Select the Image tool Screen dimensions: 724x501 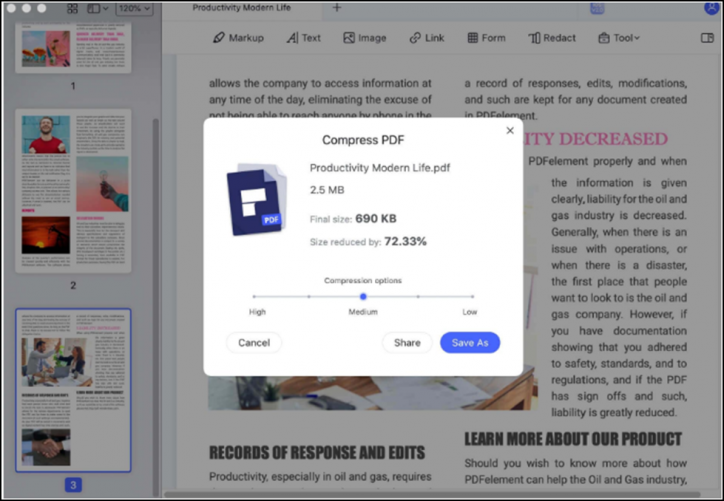[365, 38]
